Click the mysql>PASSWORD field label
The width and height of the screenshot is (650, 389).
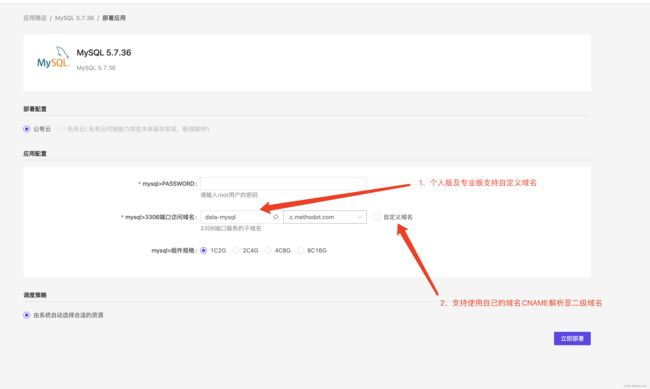coord(167,183)
